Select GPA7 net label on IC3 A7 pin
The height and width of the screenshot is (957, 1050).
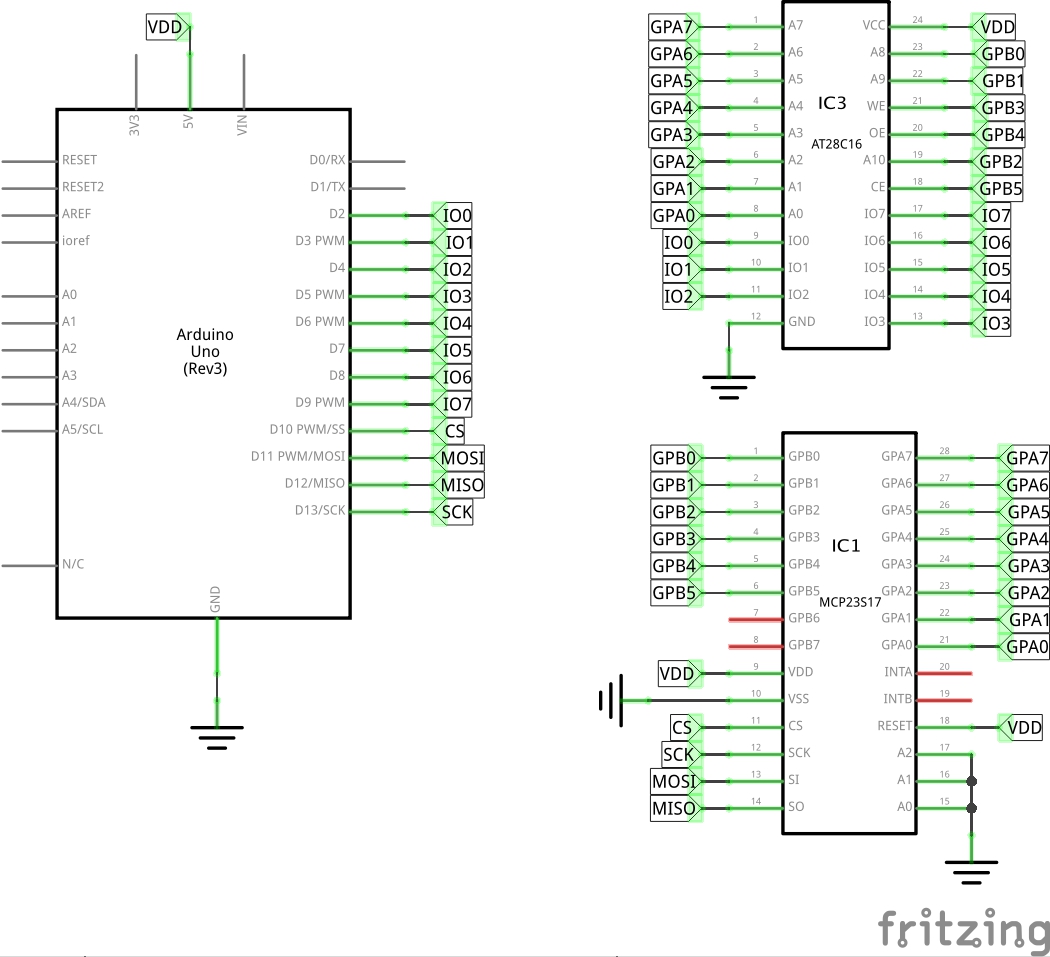[x=675, y=27]
